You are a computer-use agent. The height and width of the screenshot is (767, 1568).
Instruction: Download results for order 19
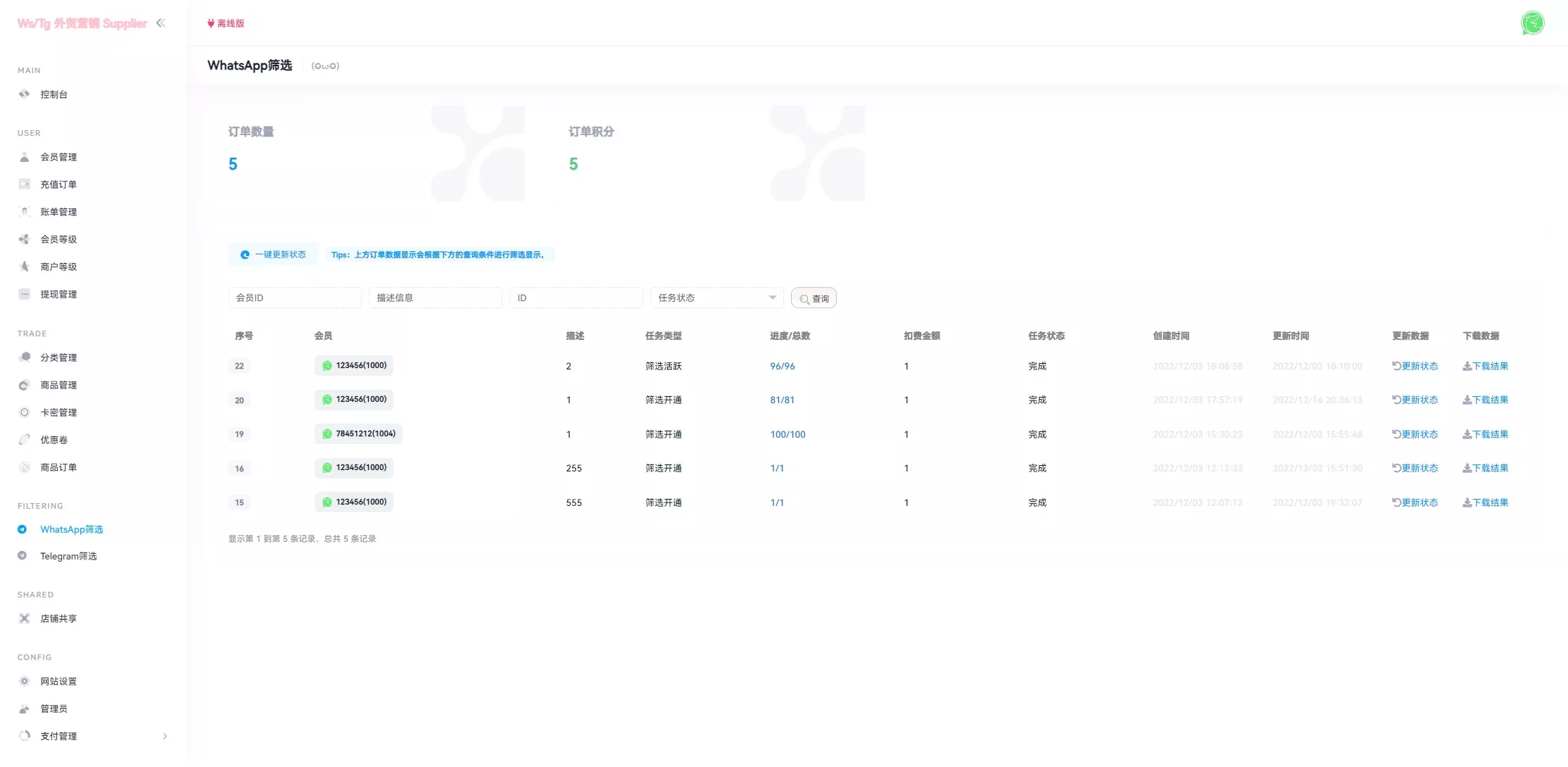[x=1486, y=434]
